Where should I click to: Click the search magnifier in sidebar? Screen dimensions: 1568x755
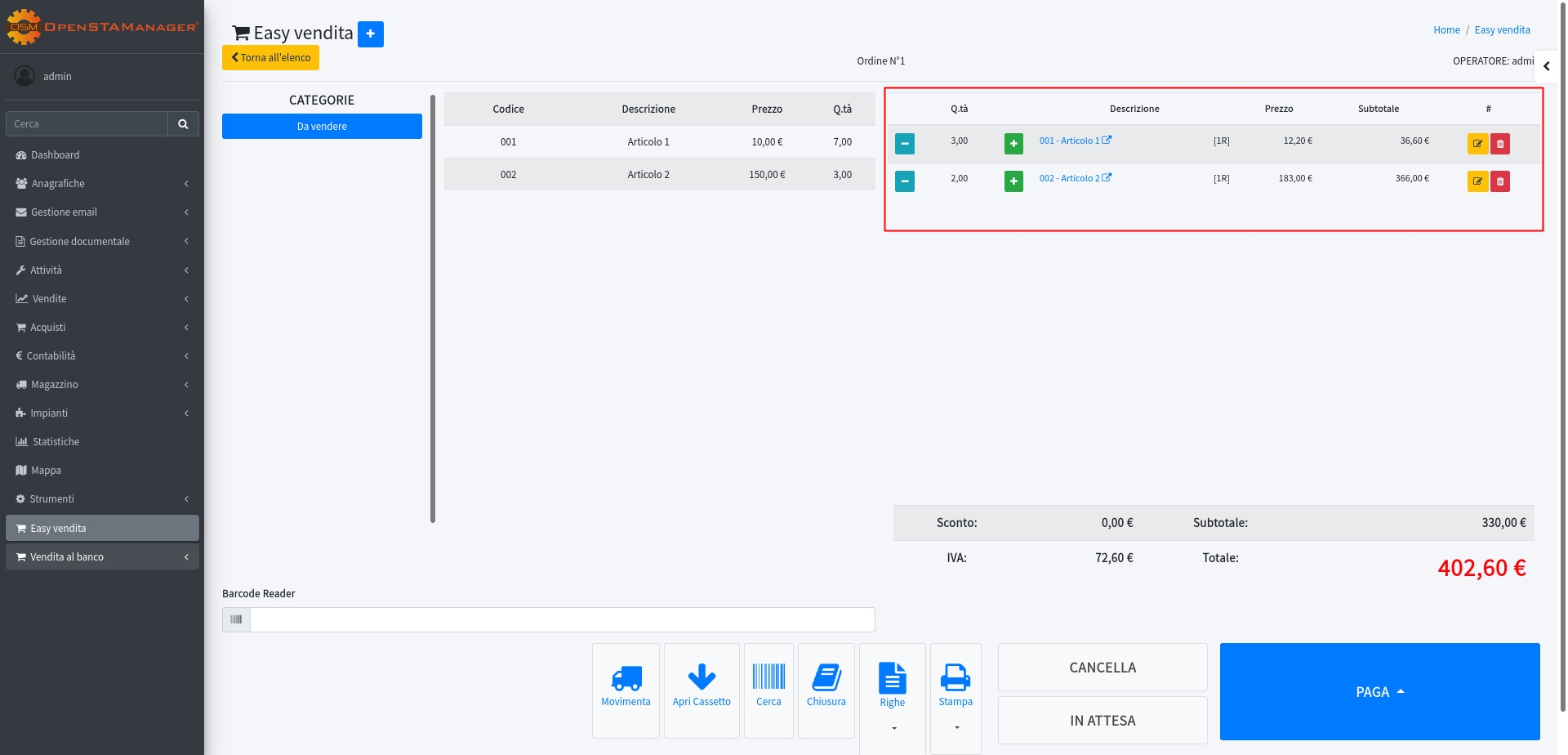coord(183,124)
